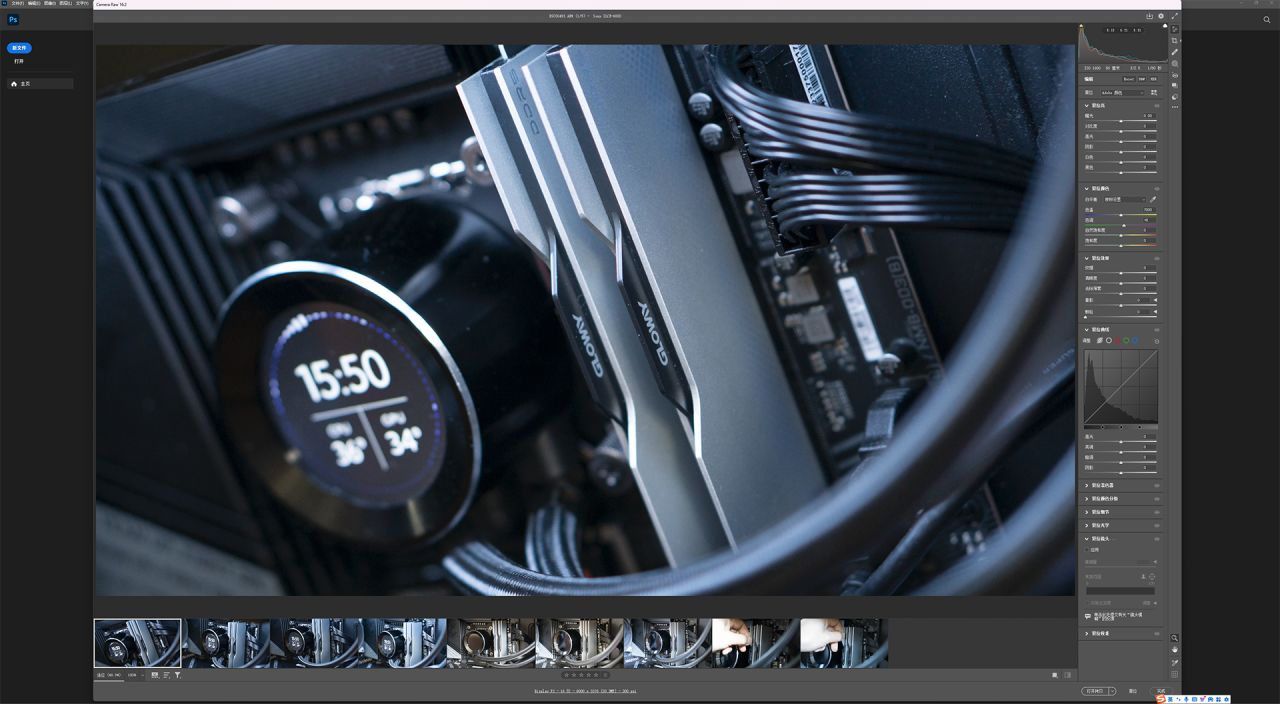Click the B&W conversion button
Viewport: 1280px width, 704px height.
tap(1142, 79)
